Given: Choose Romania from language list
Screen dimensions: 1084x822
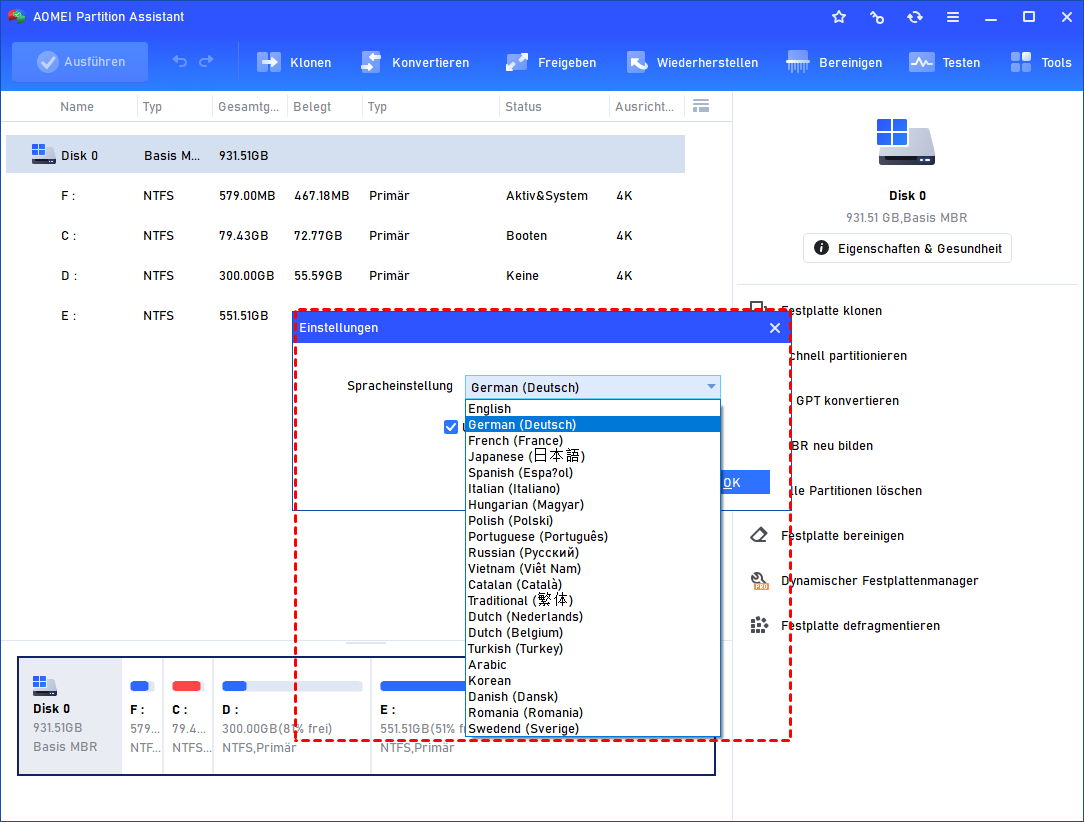Looking at the screenshot, I should click(x=593, y=713).
